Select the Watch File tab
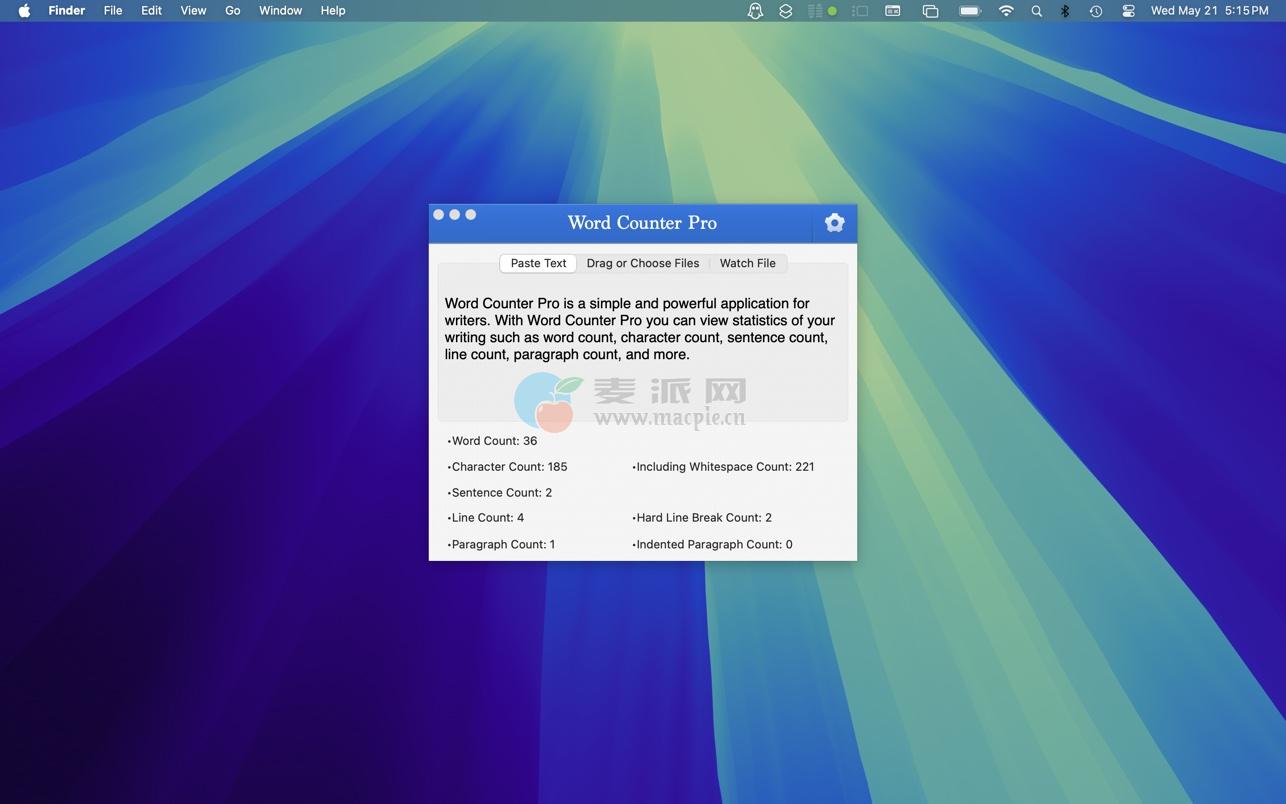1286x804 pixels. pos(748,263)
